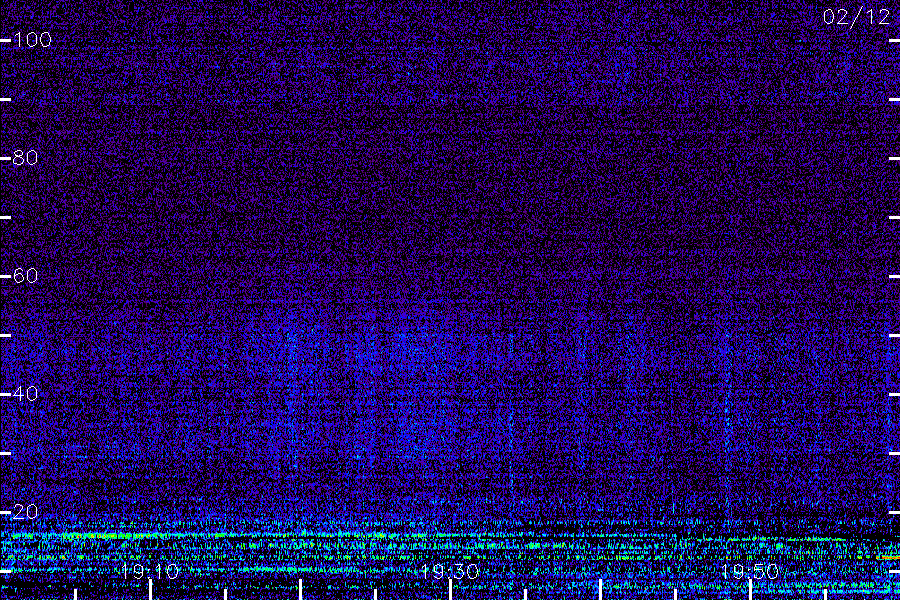Image resolution: width=900 pixels, height=600 pixels.
Task: Click the 02/12 date stamp
Action: 856,17
